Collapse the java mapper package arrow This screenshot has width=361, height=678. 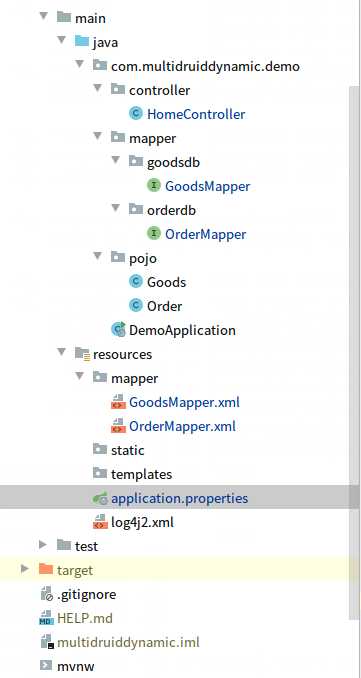coord(98,136)
